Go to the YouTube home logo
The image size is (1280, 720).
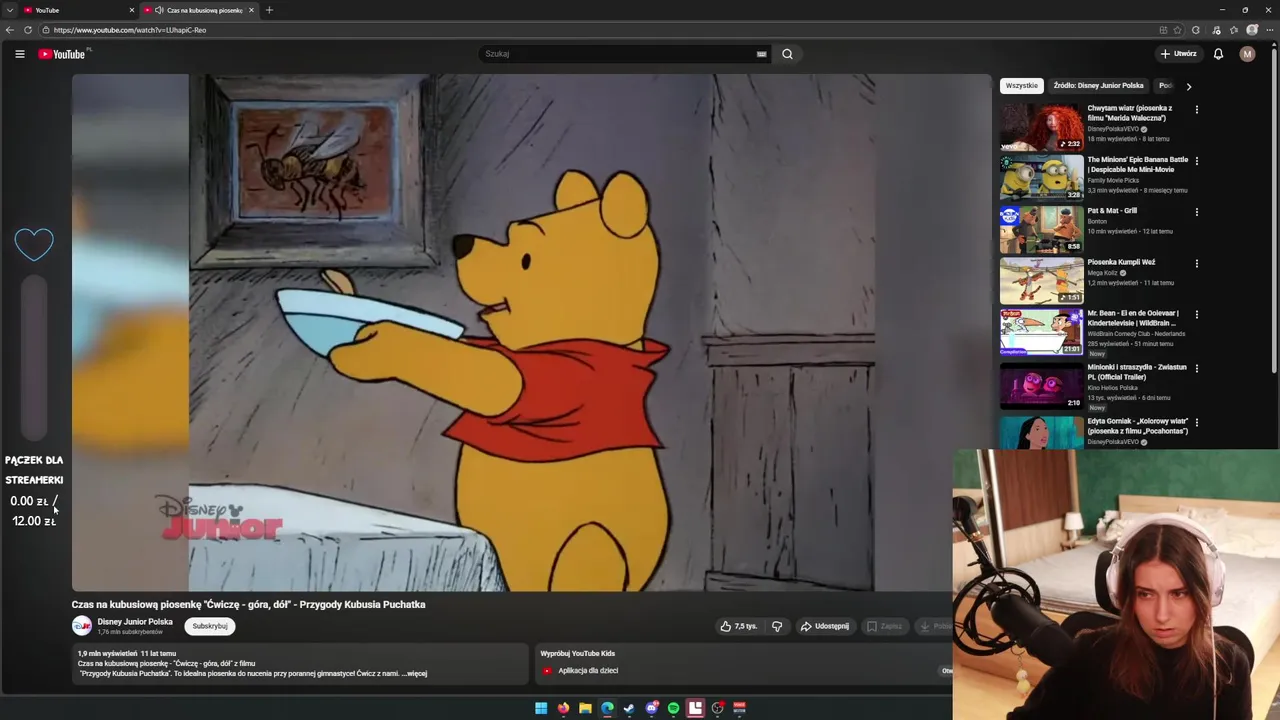click(x=62, y=54)
